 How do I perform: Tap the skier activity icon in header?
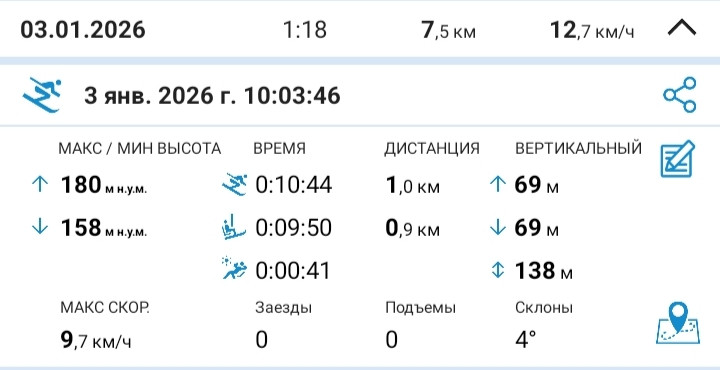(x=42, y=95)
